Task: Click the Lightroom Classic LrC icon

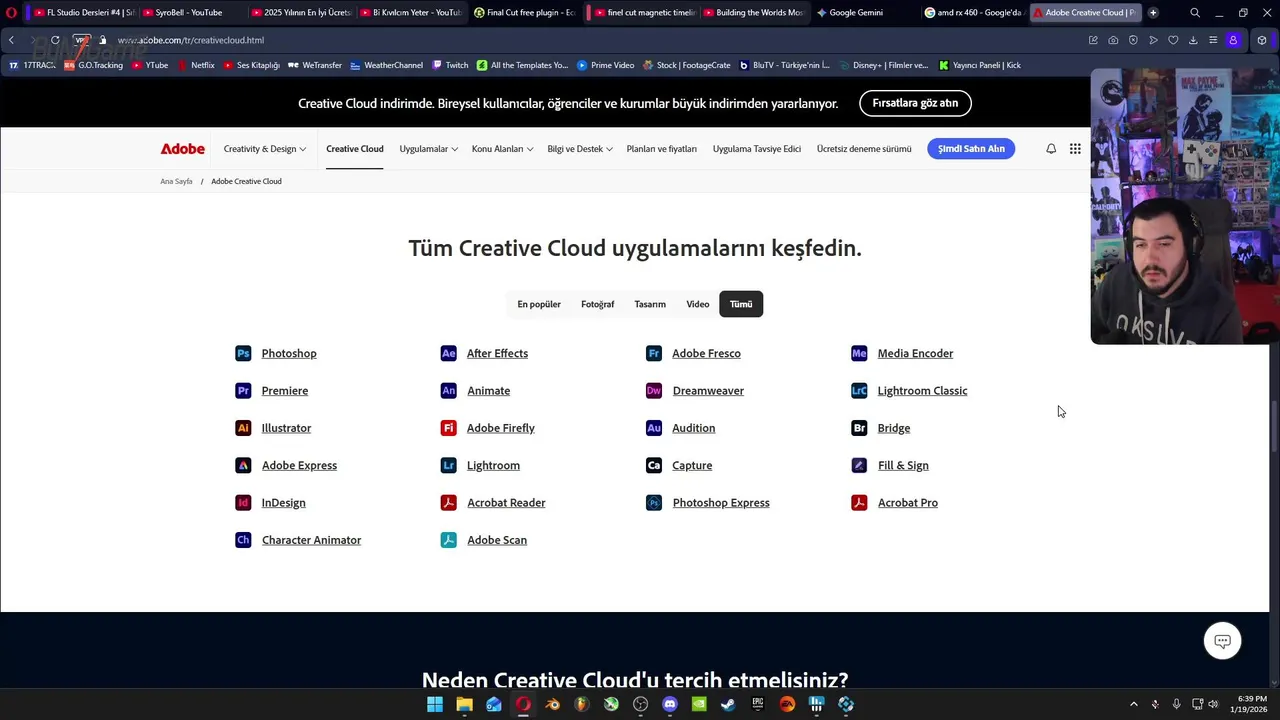Action: (859, 391)
